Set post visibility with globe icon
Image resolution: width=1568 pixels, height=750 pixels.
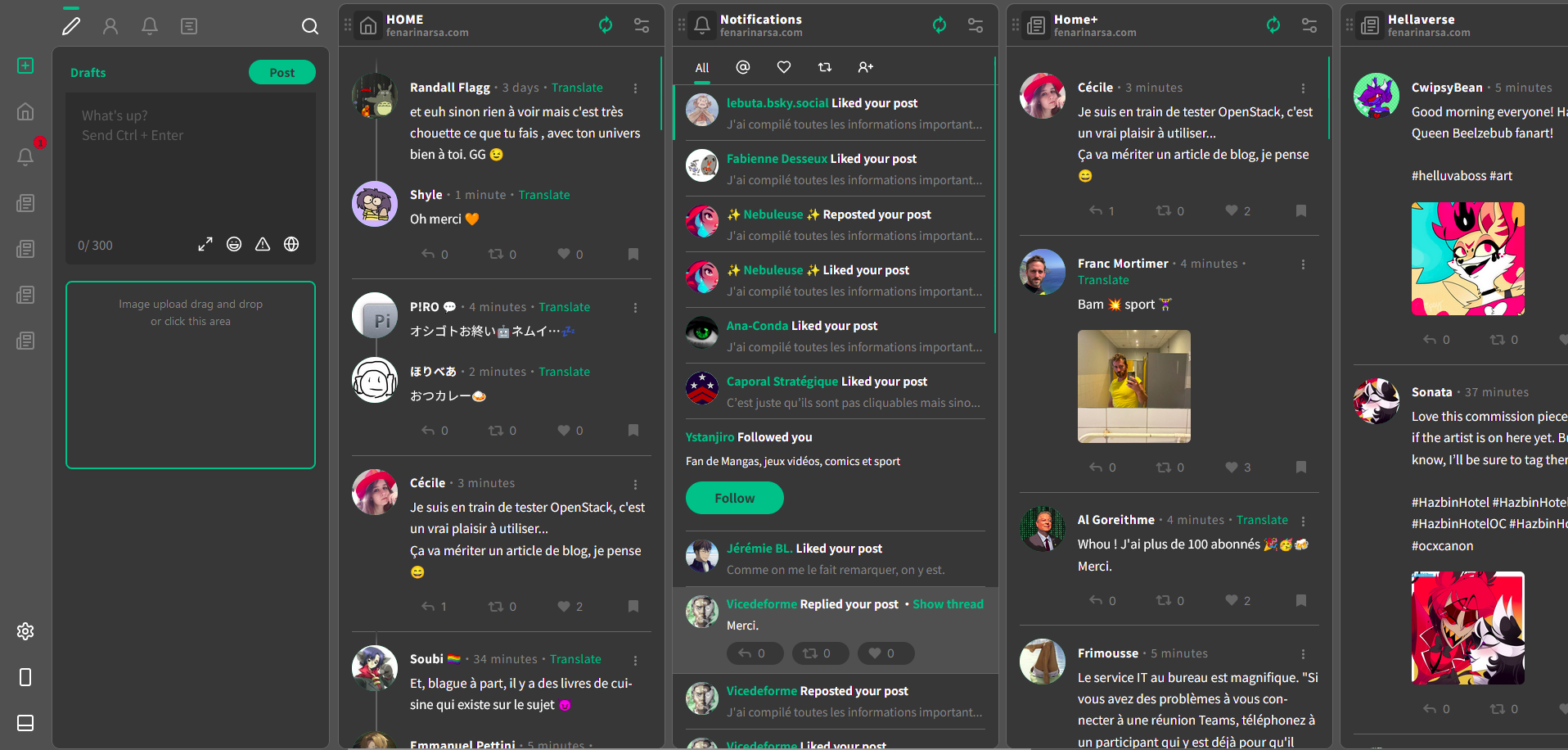(x=291, y=244)
